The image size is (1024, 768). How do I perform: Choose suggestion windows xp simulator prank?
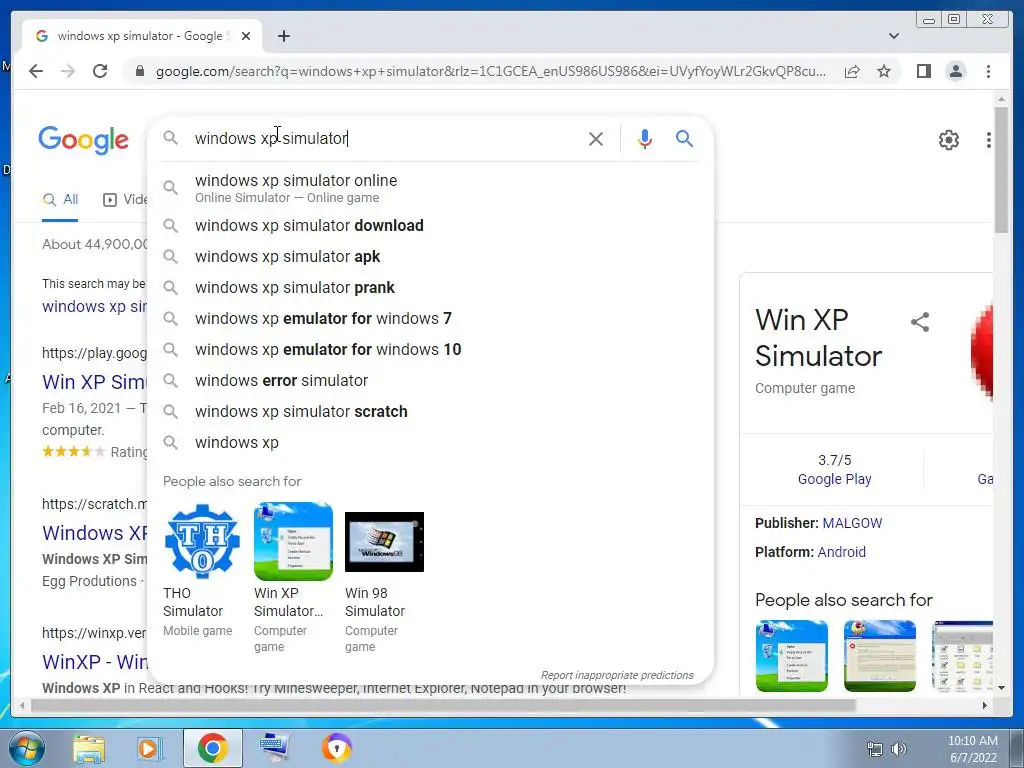[x=430, y=287]
